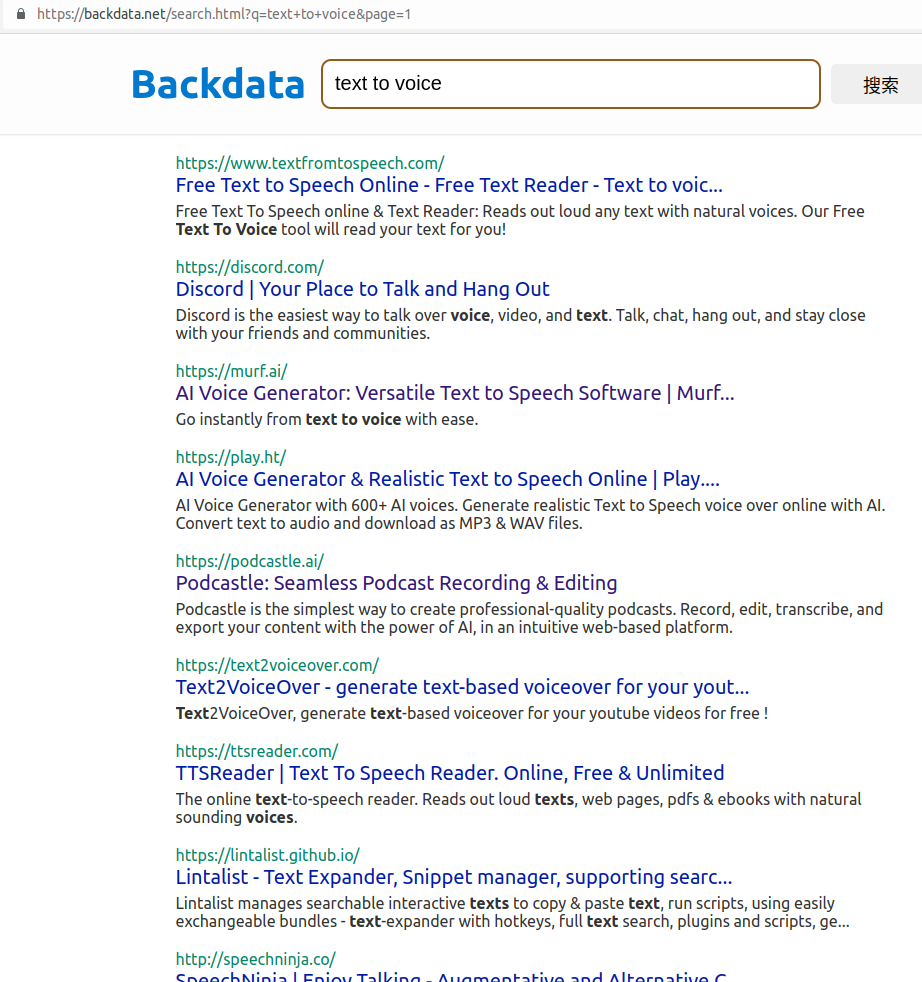The height and width of the screenshot is (982, 922).
Task: Click snippet 'Go instantly from text to voice'
Action: click(x=327, y=420)
